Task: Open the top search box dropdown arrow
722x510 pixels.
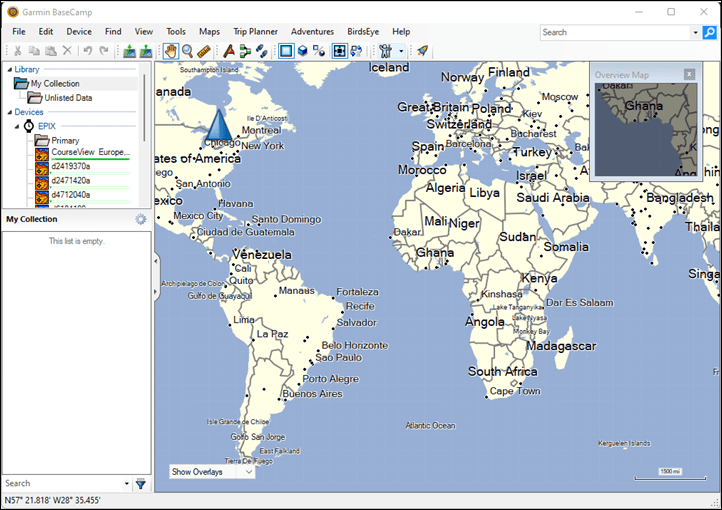Action: [x=695, y=33]
